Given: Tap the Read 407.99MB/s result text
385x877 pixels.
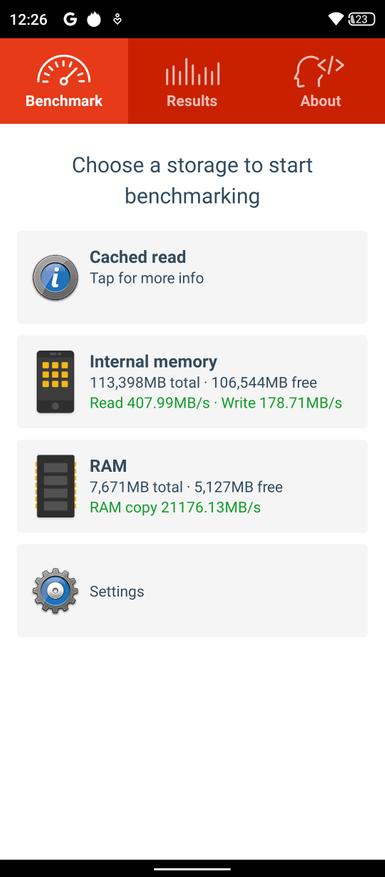Looking at the screenshot, I should [x=149, y=403].
